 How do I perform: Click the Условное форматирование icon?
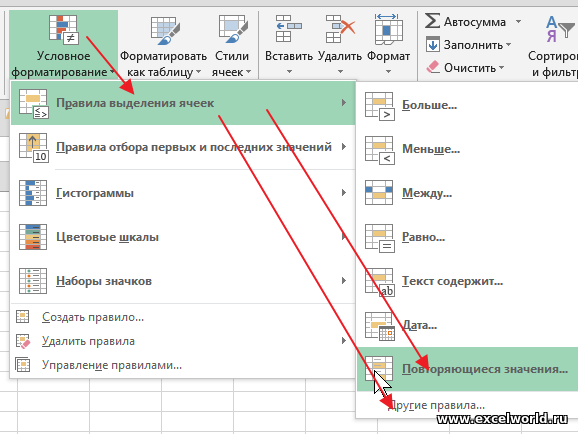64,29
